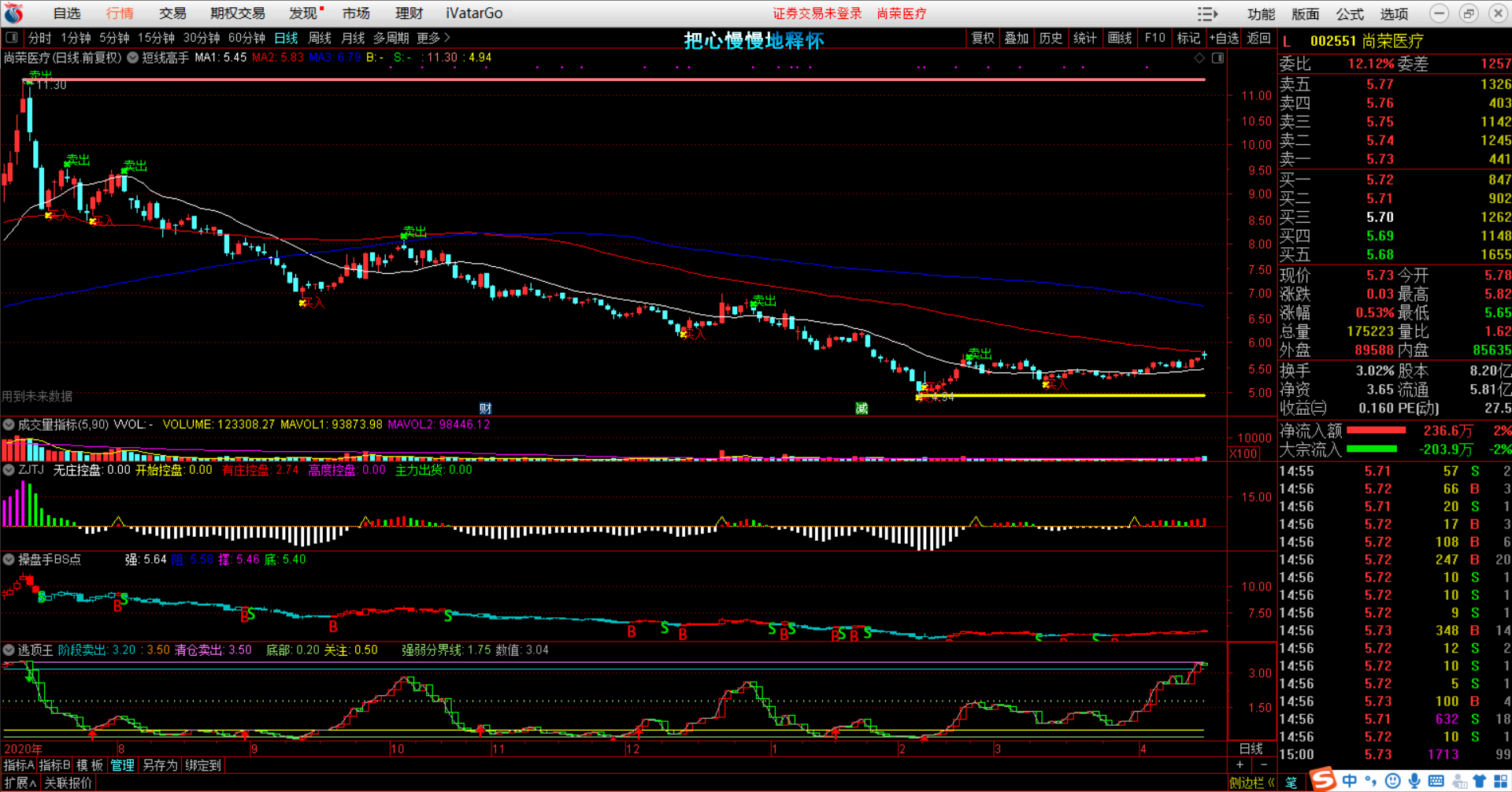Open the 理财 menu
Viewport: 1512px width, 792px height.
(409, 13)
